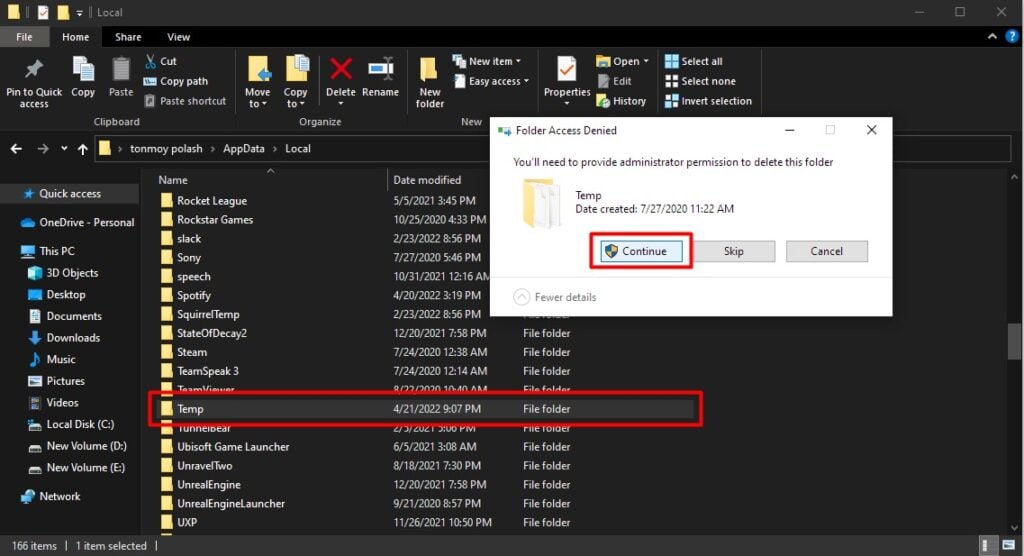1024x556 pixels.
Task: Create a New folder from ribbon
Action: (x=430, y=82)
